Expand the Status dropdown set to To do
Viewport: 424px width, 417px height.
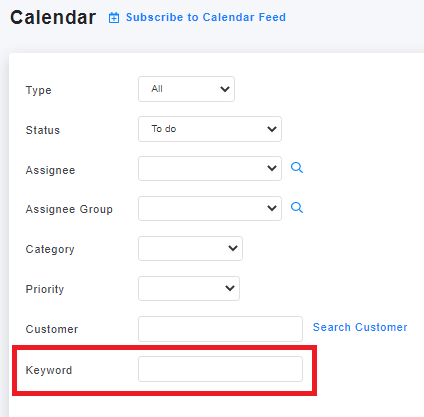coord(210,129)
